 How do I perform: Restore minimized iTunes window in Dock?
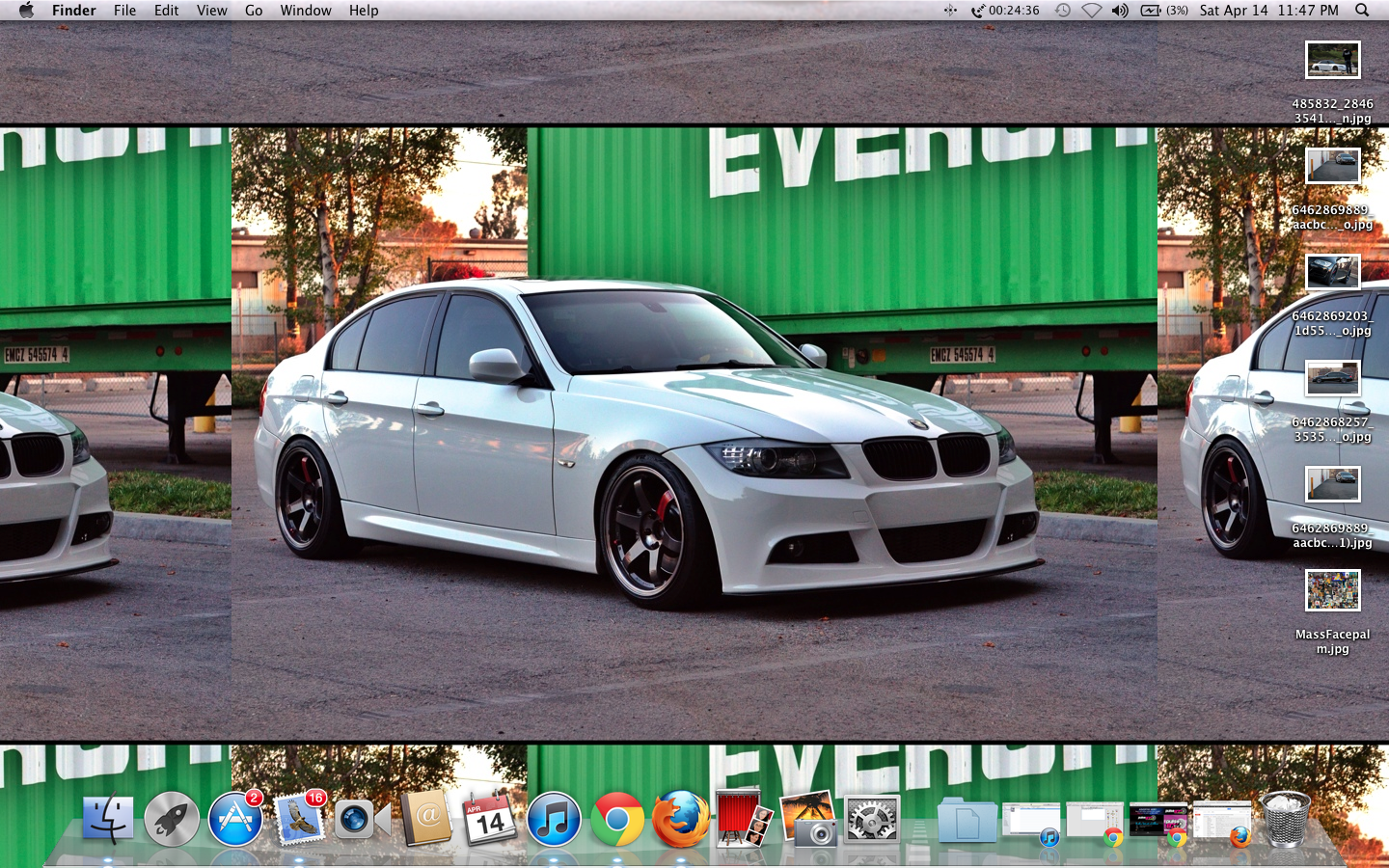[x=1031, y=823]
